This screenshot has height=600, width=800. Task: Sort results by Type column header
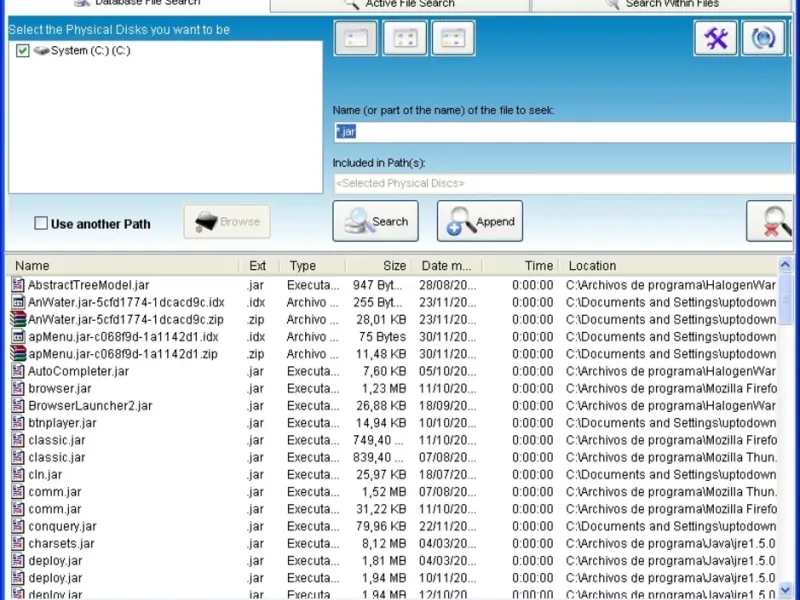312,266
